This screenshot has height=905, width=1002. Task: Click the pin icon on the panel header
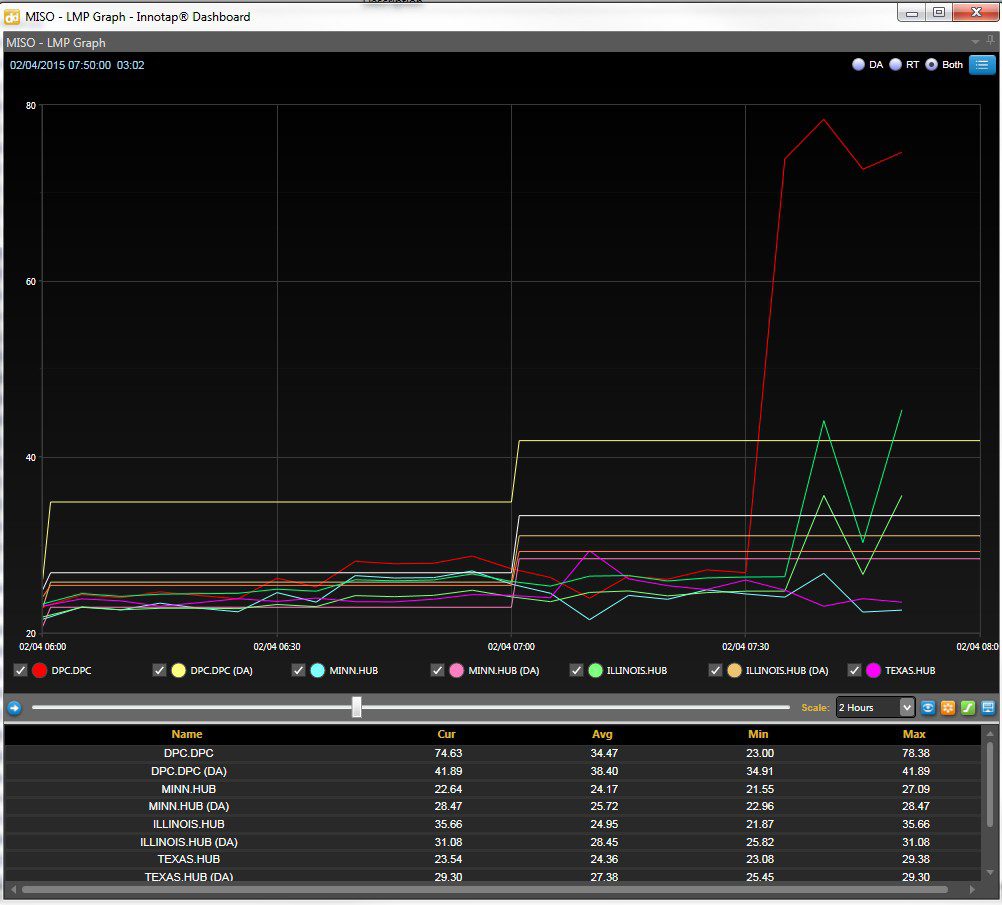(990, 41)
